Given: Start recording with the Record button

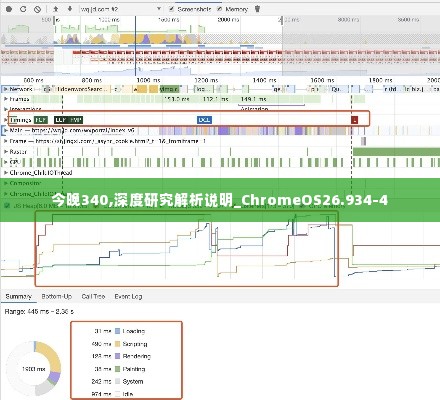Looking at the screenshot, I should tap(9, 9).
